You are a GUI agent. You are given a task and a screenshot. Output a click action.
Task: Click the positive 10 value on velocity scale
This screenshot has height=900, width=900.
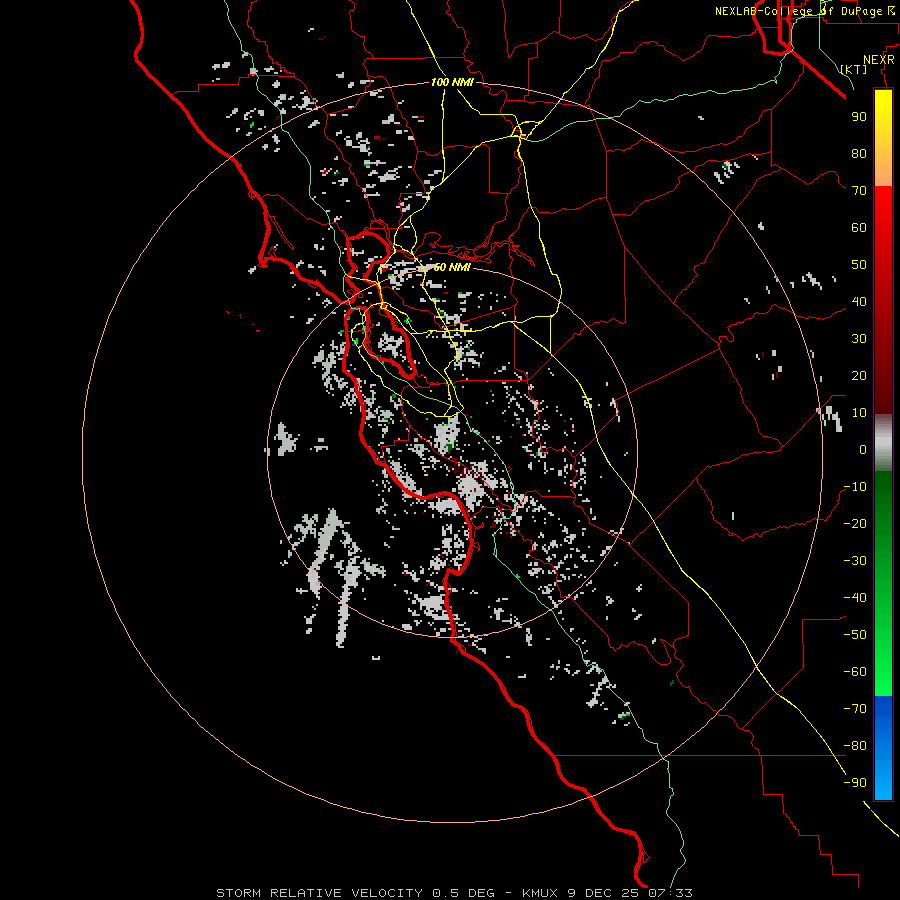[x=859, y=413]
